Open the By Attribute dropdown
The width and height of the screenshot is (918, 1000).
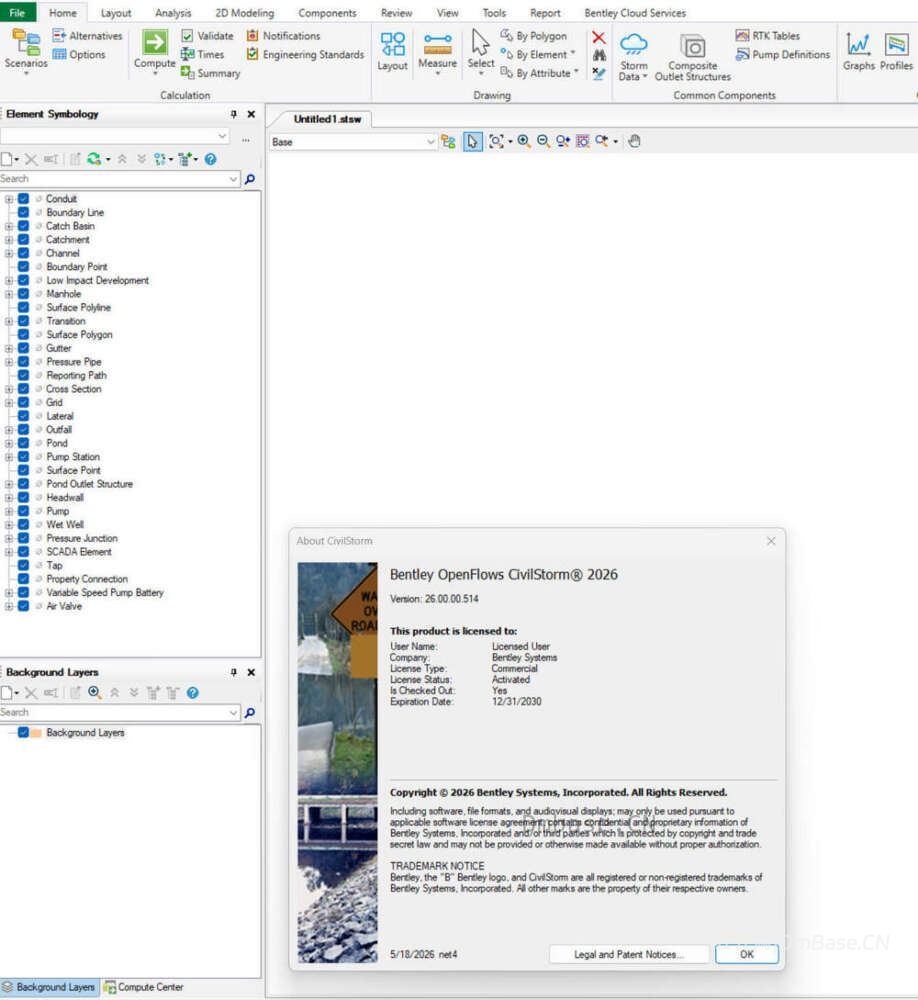point(540,73)
